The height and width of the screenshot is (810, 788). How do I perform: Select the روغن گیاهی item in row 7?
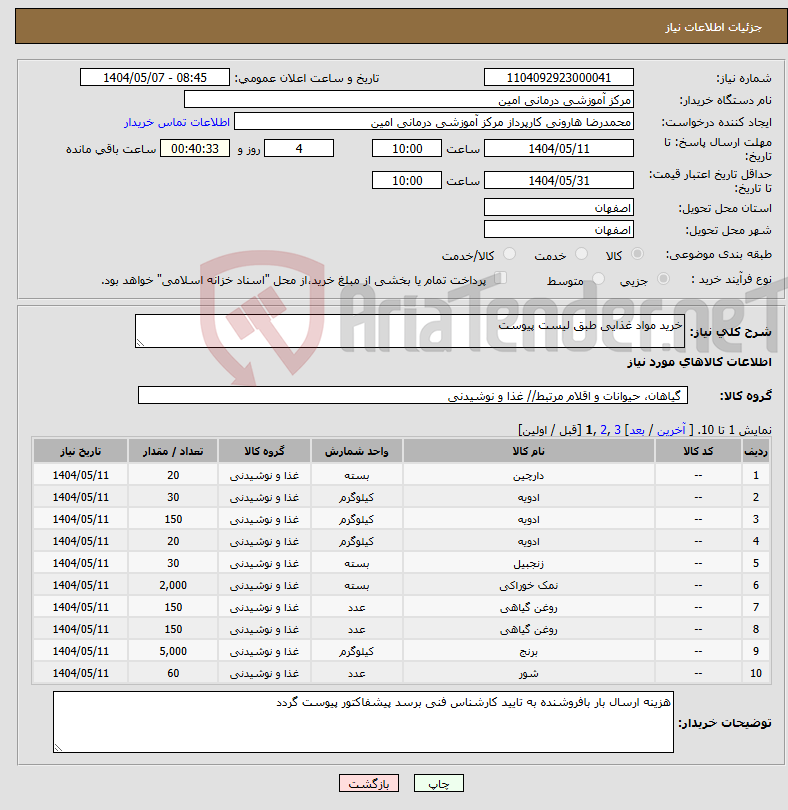tap(529, 608)
